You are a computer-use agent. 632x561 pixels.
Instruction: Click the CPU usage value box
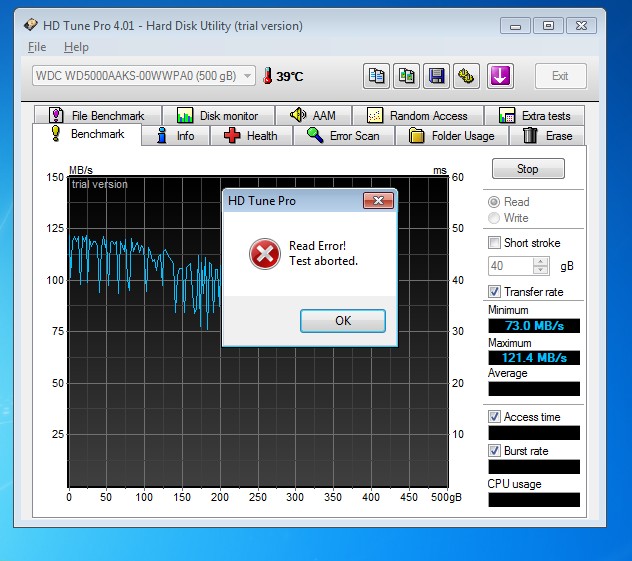pos(534,500)
